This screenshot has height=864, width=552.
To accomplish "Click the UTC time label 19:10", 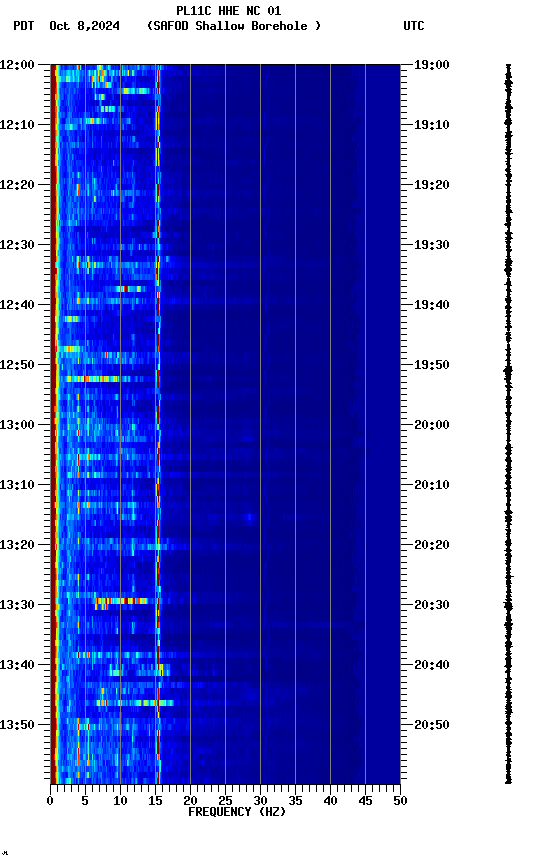I will pyautogui.click(x=432, y=125).
